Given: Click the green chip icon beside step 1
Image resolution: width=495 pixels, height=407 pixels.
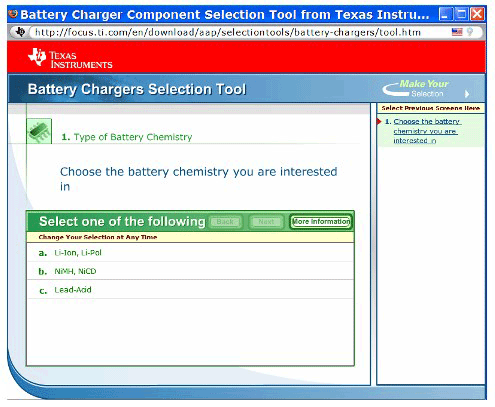Looking at the screenshot, I should 39,131.
